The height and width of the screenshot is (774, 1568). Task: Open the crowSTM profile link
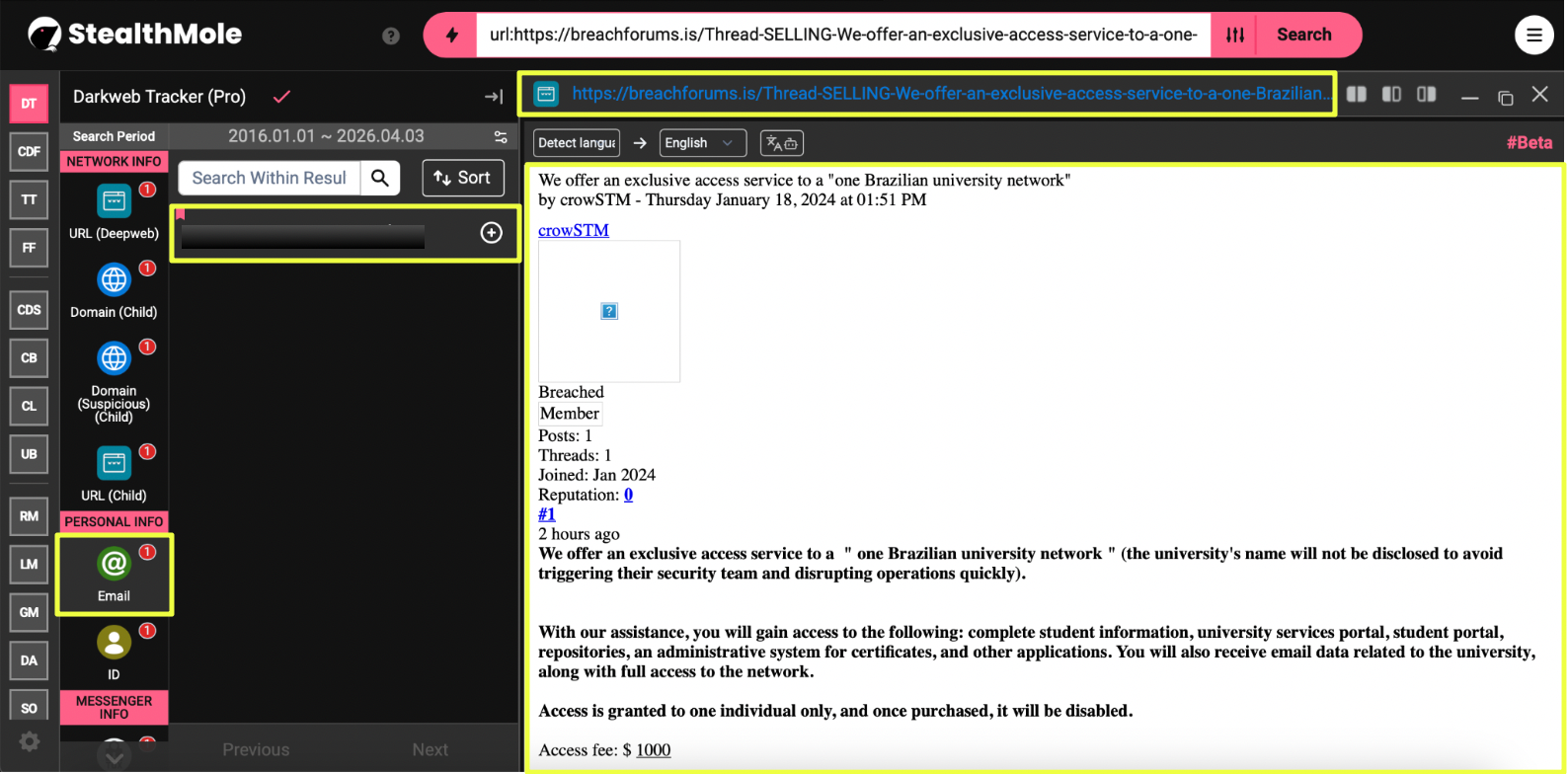(x=574, y=230)
